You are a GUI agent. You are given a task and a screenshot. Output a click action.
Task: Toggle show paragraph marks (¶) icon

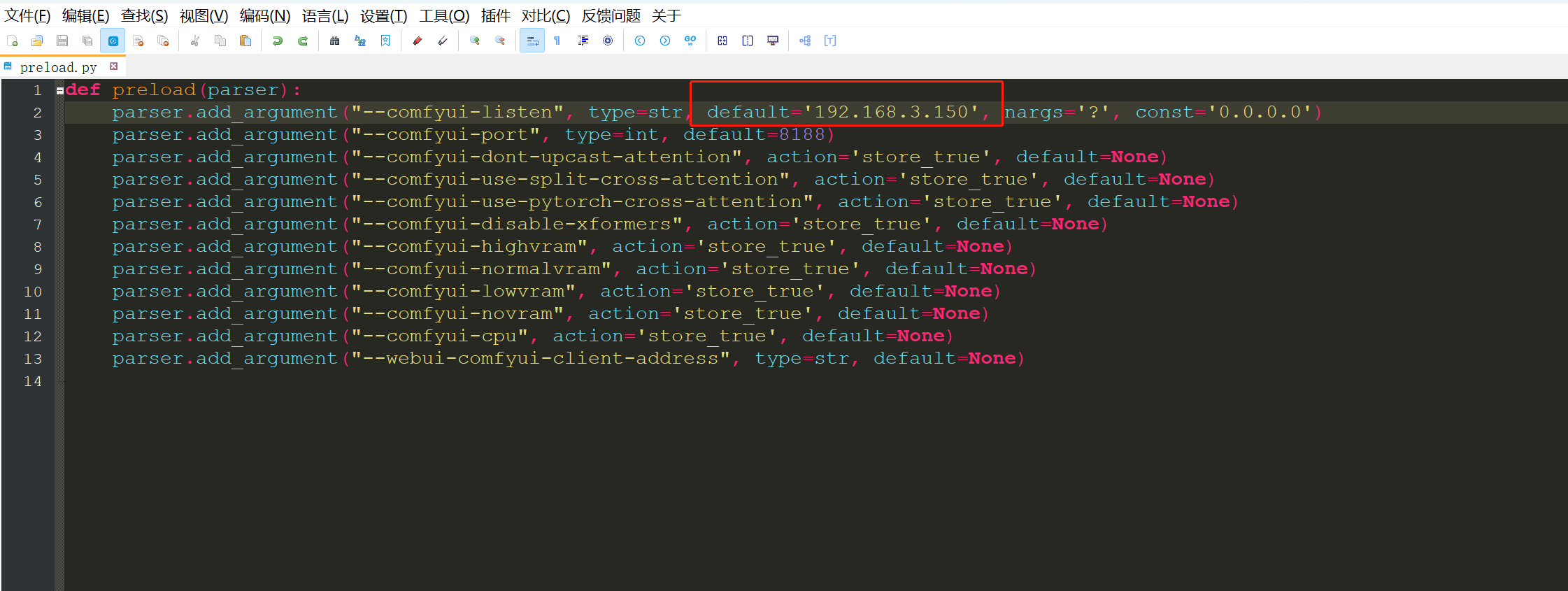click(557, 41)
